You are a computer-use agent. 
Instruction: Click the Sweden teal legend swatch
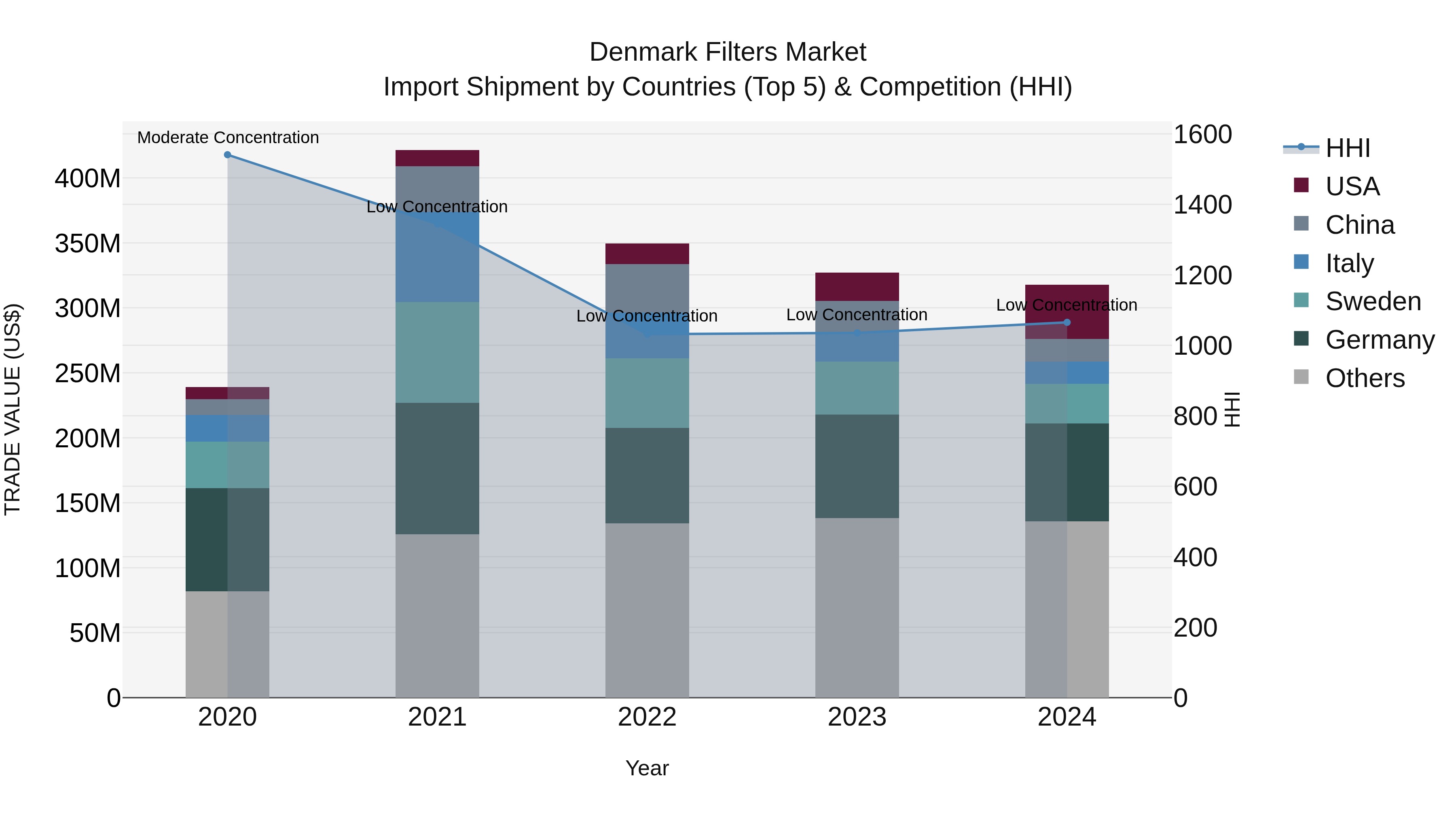pyautogui.click(x=1301, y=300)
